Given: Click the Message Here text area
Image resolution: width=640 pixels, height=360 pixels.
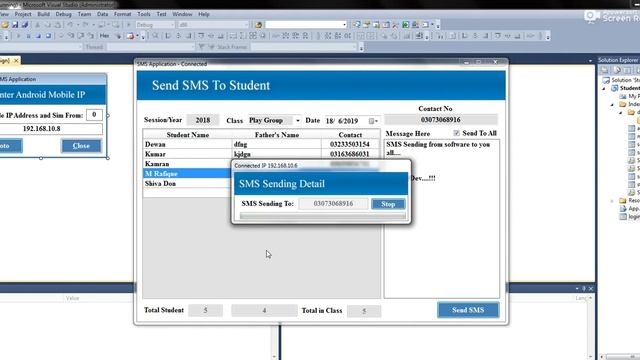Looking at the screenshot, I should coord(442,218).
